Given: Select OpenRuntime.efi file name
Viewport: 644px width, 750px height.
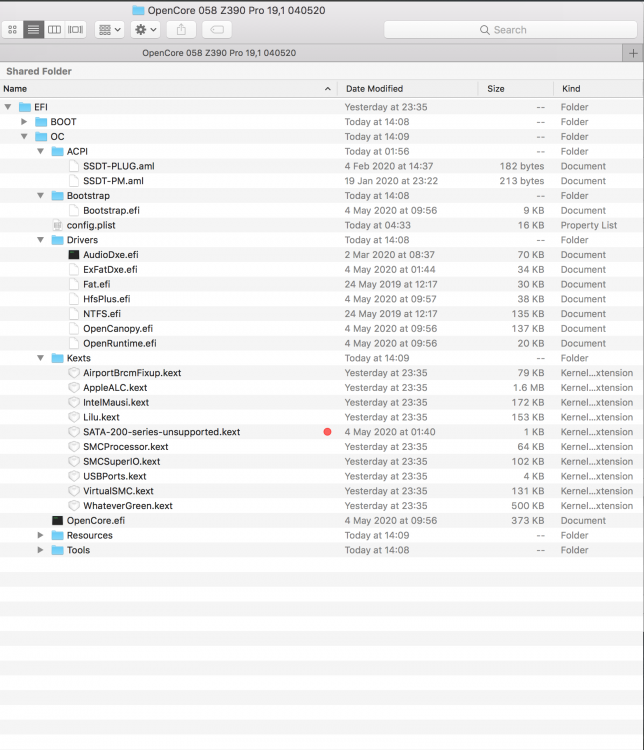Looking at the screenshot, I should (120, 343).
